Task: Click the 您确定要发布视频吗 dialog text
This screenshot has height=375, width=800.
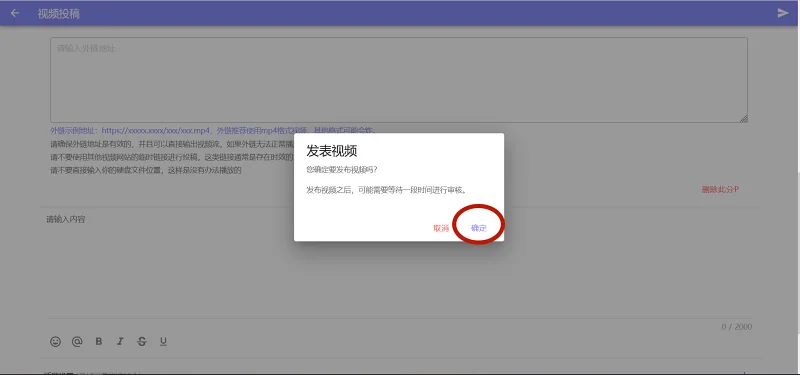Action: 342,169
